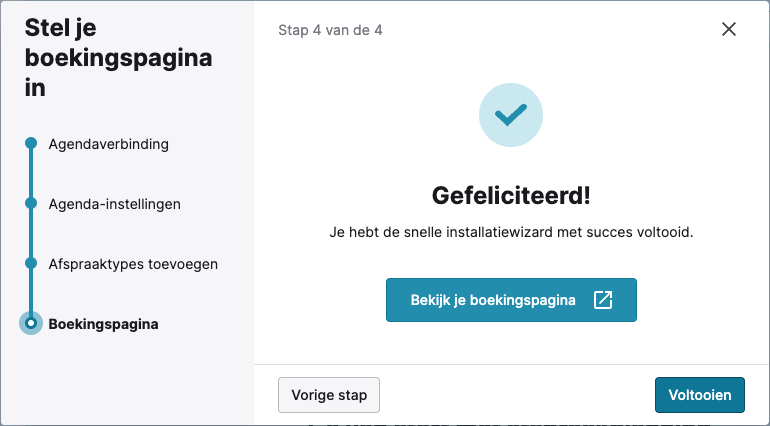Click the active Boekingspagina step marker
The width and height of the screenshot is (770, 426).
click(x=31, y=324)
